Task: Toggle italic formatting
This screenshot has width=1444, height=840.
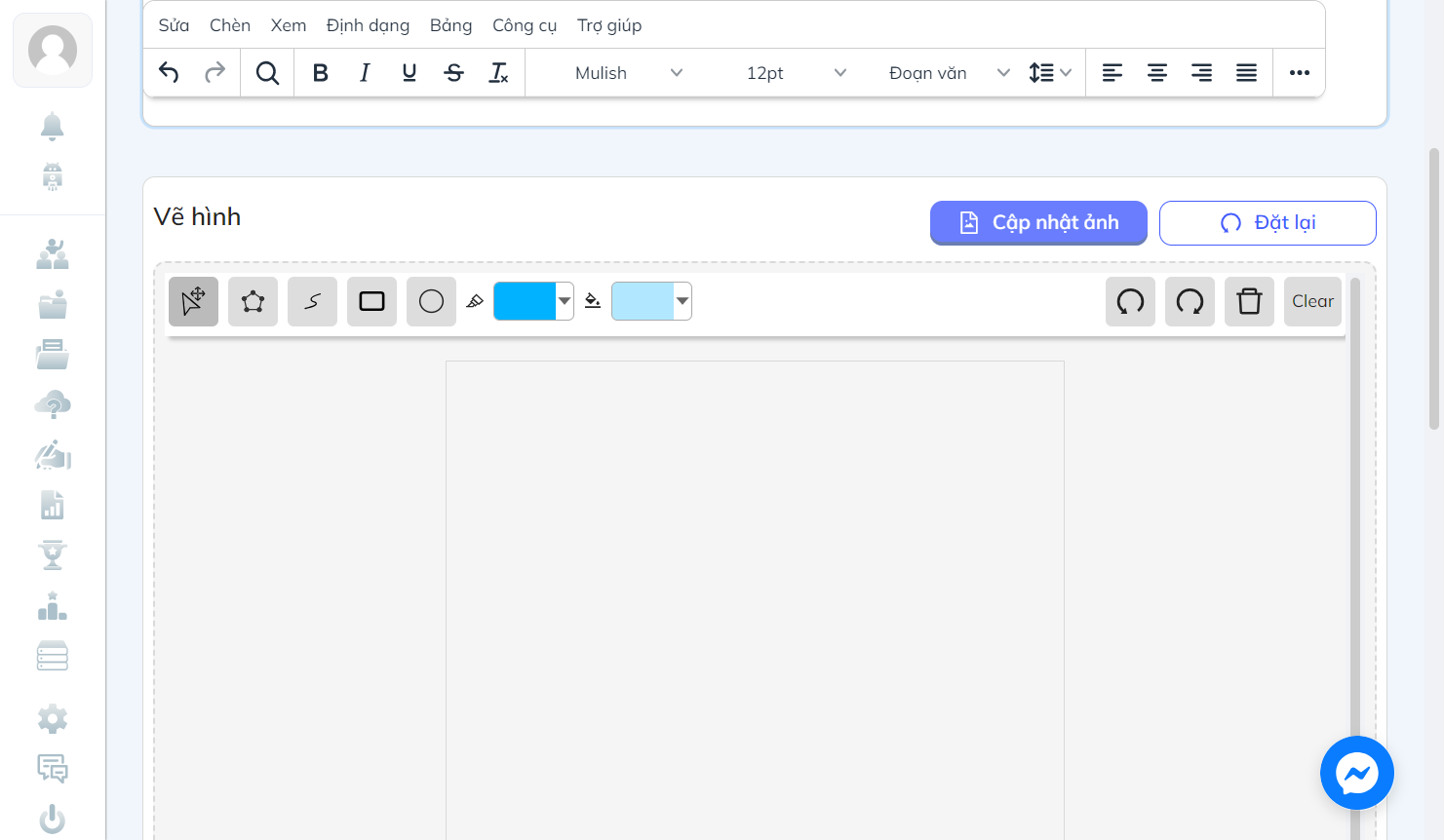Action: pos(365,72)
